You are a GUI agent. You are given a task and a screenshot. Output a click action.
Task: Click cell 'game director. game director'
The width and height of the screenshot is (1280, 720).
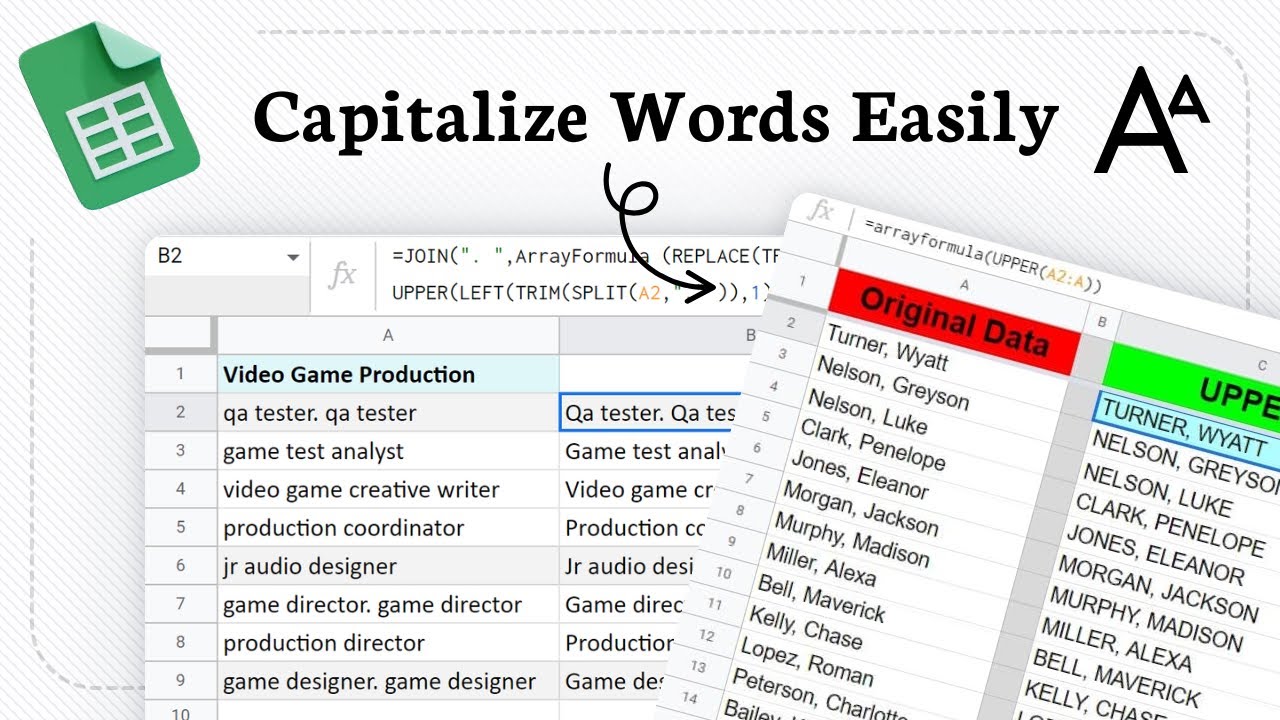388,605
